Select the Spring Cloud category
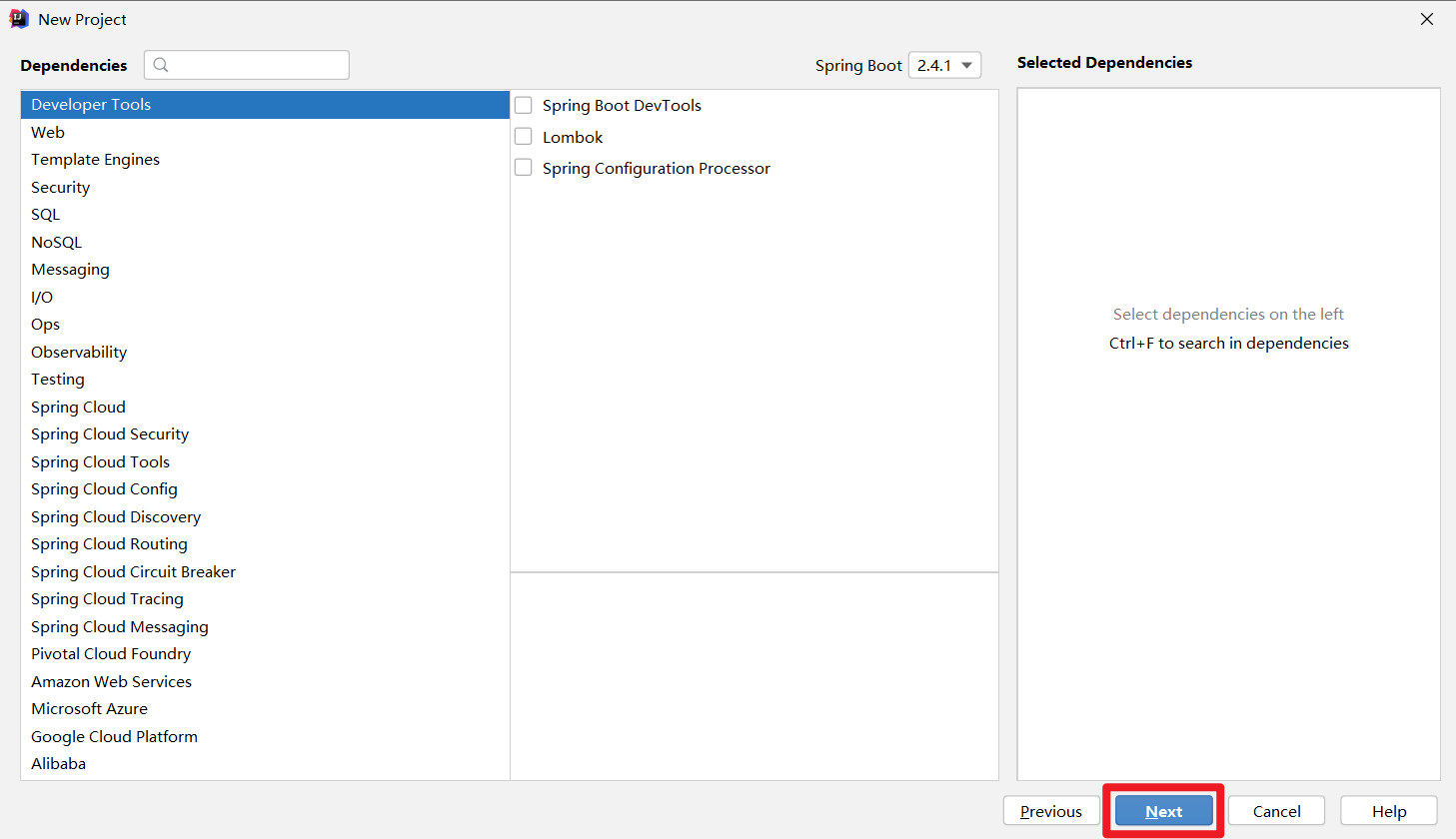This screenshot has height=839, width=1456. 265,407
